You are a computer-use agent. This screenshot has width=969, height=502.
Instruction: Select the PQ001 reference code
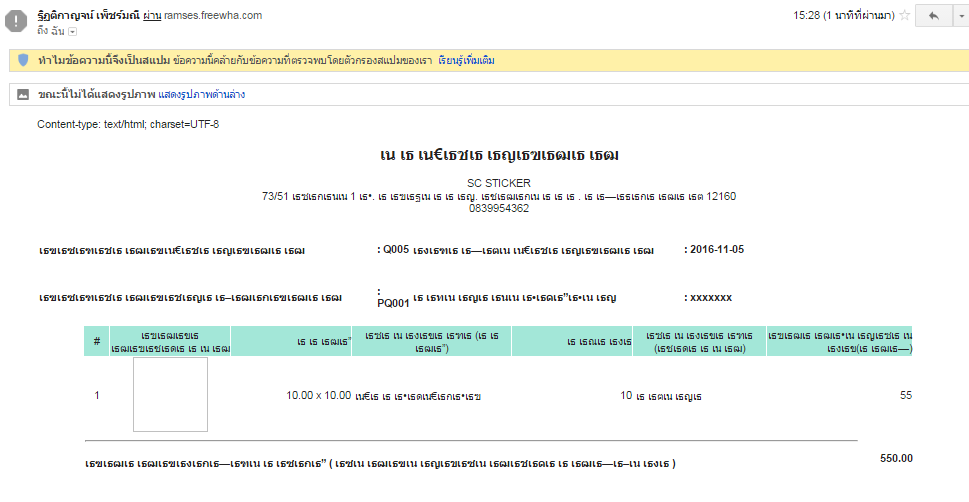(x=393, y=304)
